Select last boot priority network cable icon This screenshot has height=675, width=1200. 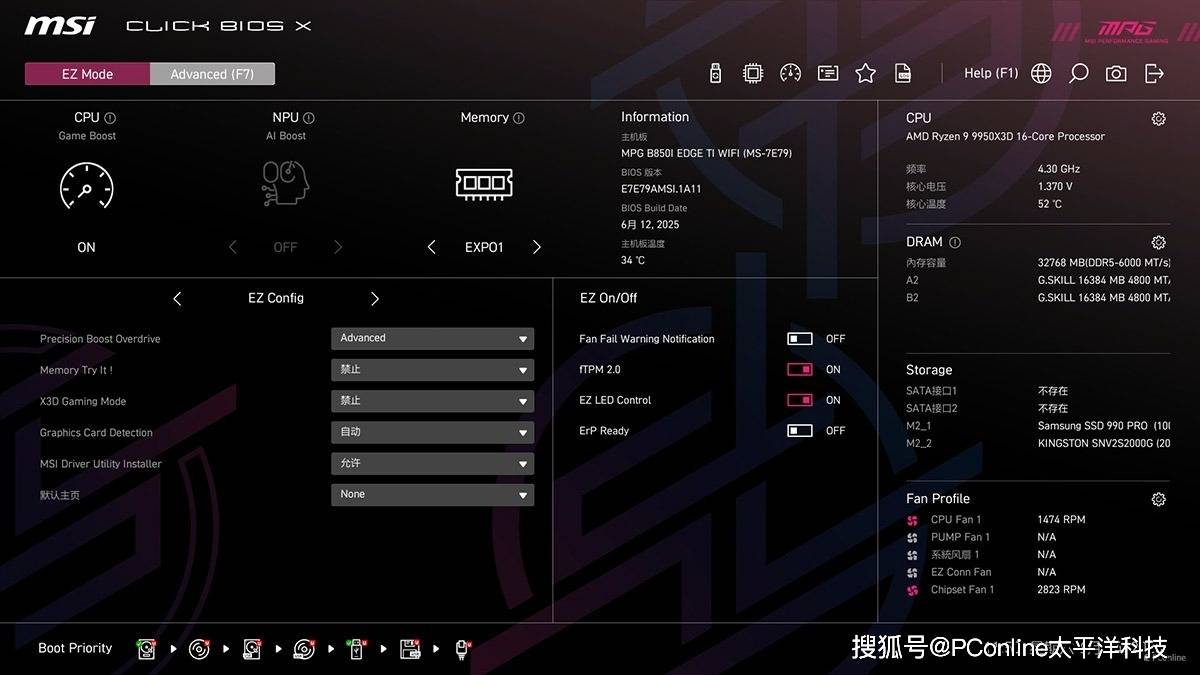tap(463, 649)
